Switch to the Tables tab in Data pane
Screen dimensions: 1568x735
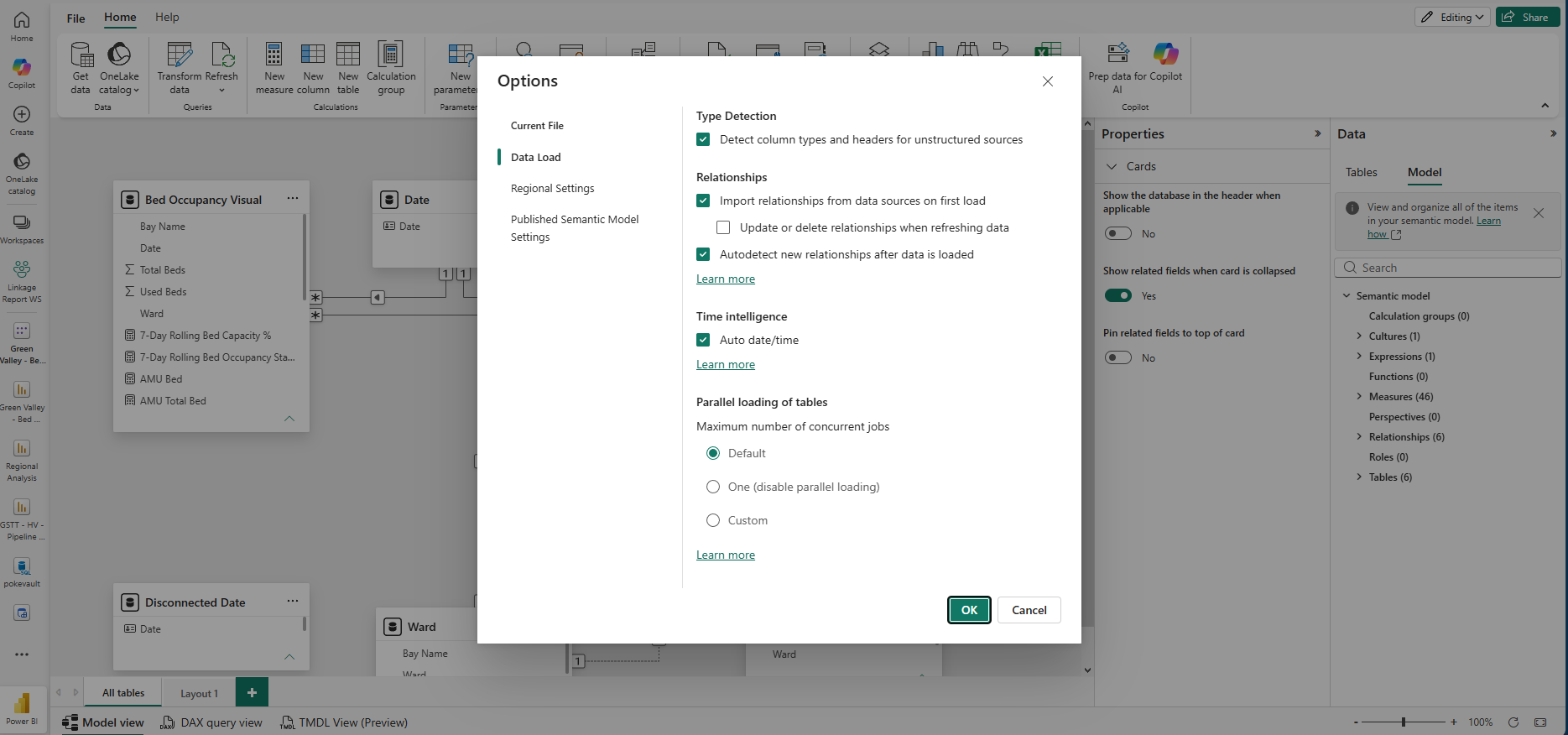tap(1361, 172)
